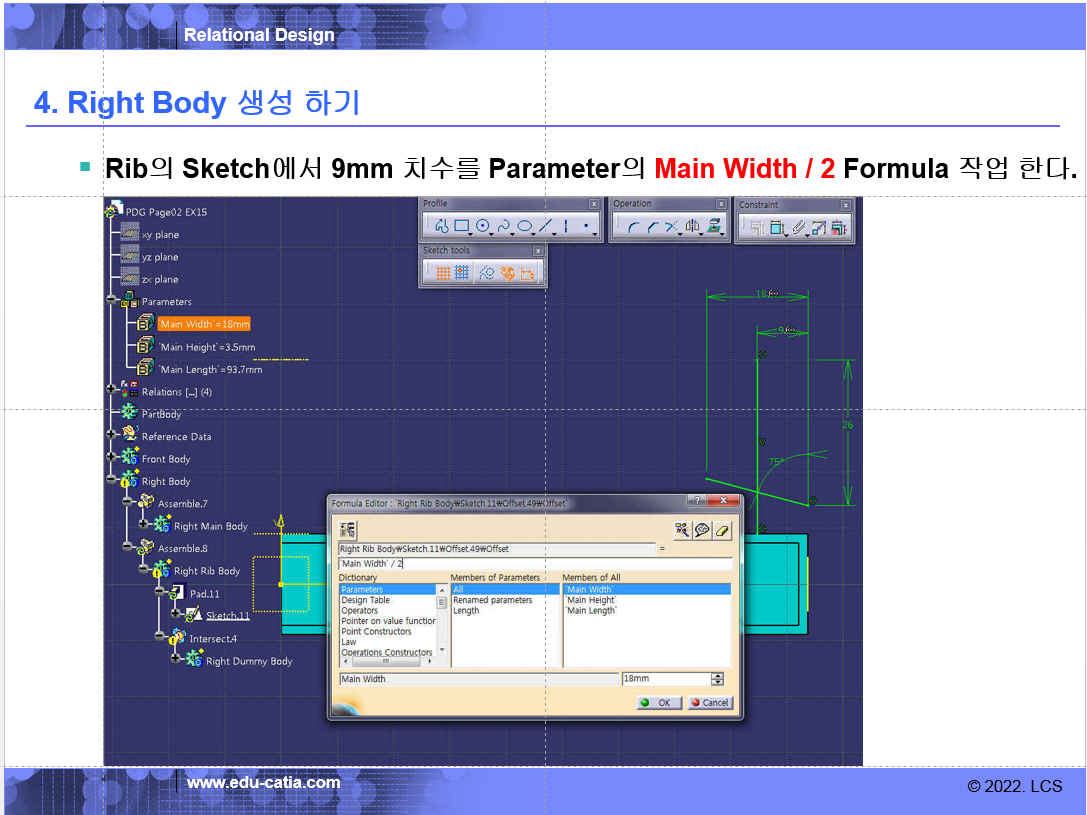Screen dimensions: 1087x815
Task: Click the eraser icon in Formula Editor
Action: pos(723,530)
